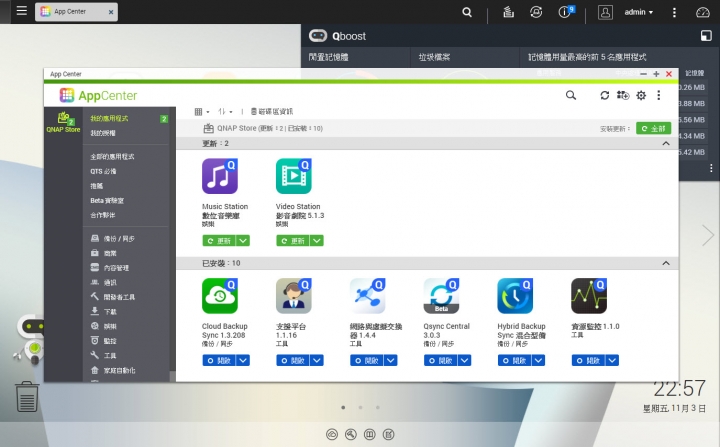
Task: Open the dashboard gauge icon
Action: 703,12
